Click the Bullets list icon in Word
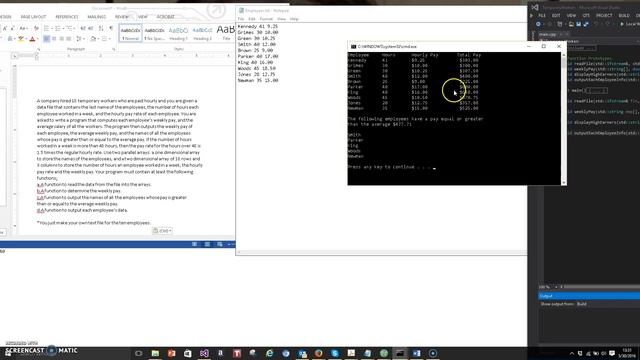Viewport: 640px width, 360px height. tap(47, 28)
